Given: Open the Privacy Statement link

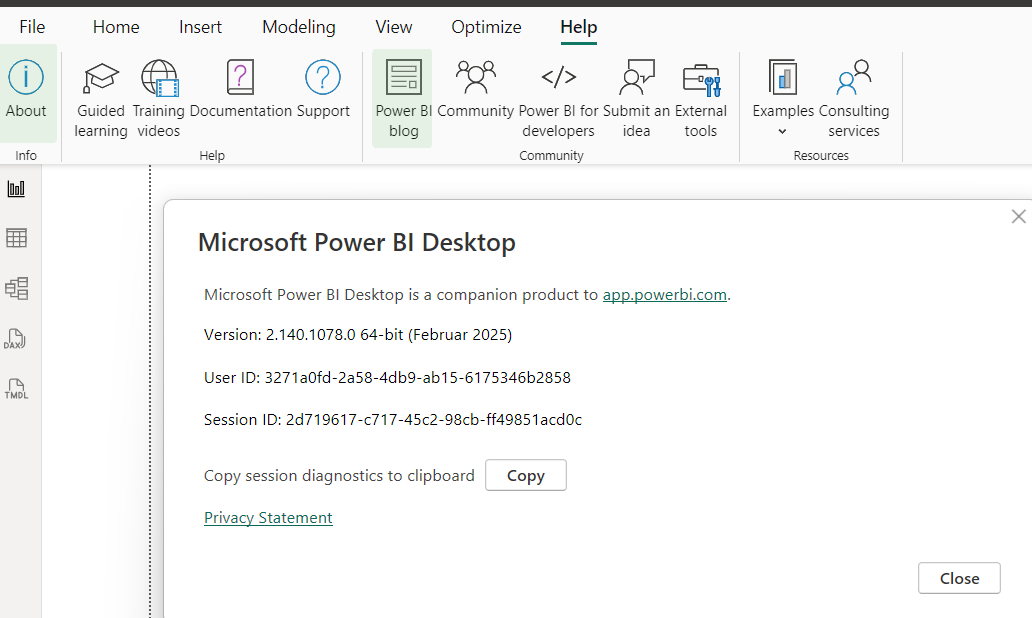Looking at the screenshot, I should (268, 518).
